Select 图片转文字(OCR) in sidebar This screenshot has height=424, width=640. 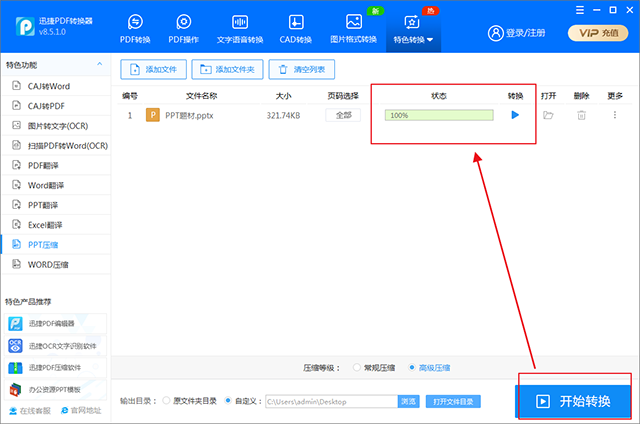pyautogui.click(x=56, y=126)
